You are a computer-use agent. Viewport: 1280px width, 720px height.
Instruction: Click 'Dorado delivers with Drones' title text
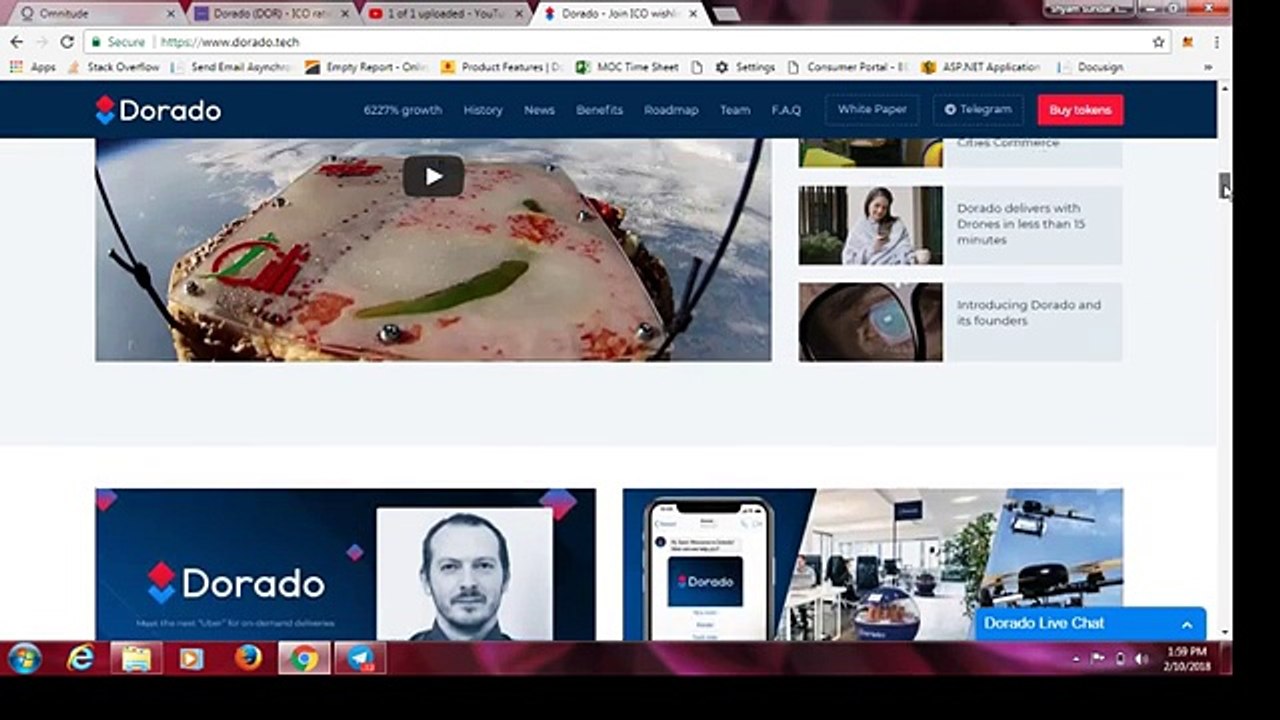click(1021, 224)
